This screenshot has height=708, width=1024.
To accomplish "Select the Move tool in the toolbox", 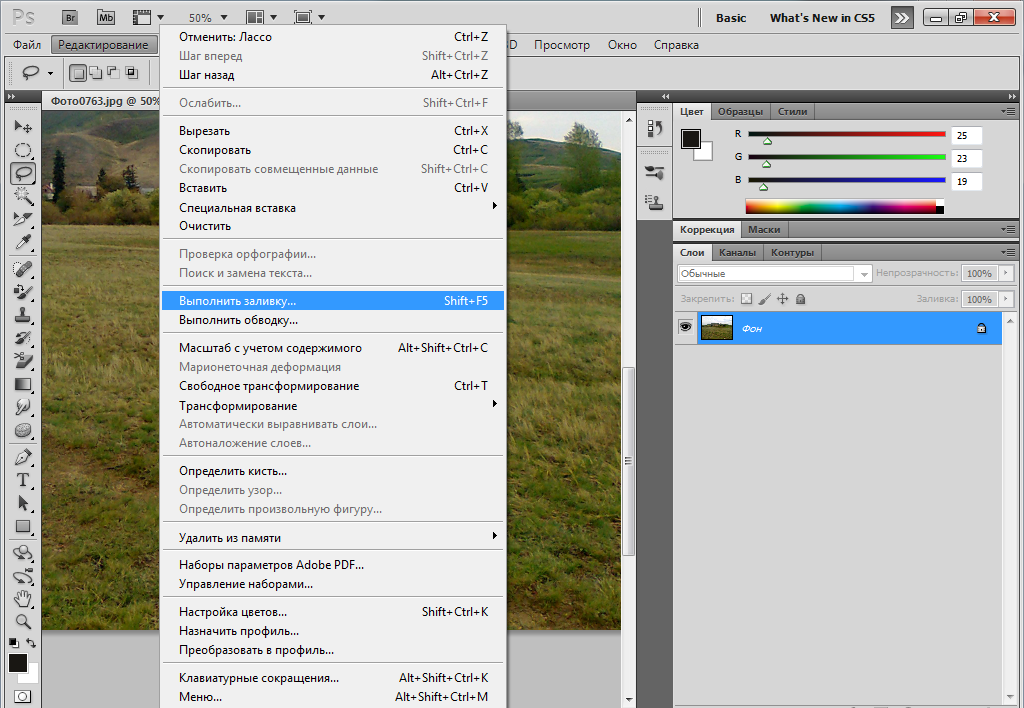I will [22, 127].
